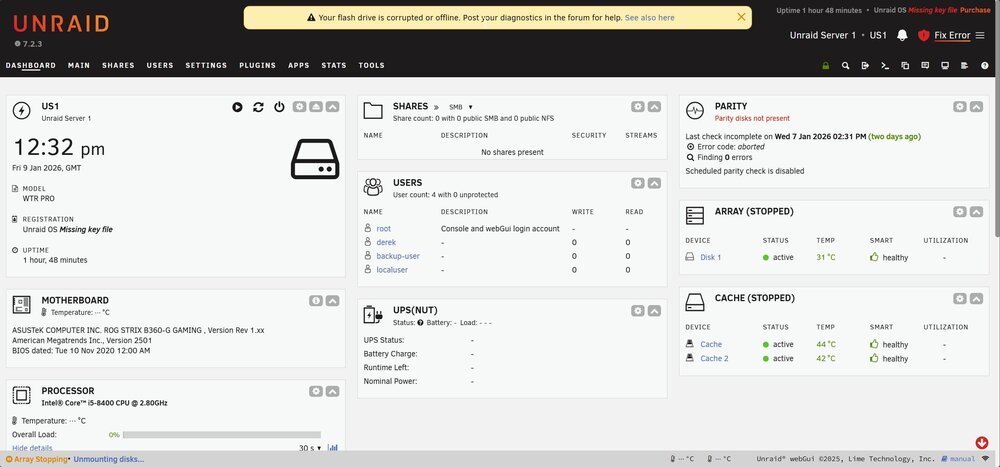
Task: Open Processor tile settings gear
Action: 316,391
